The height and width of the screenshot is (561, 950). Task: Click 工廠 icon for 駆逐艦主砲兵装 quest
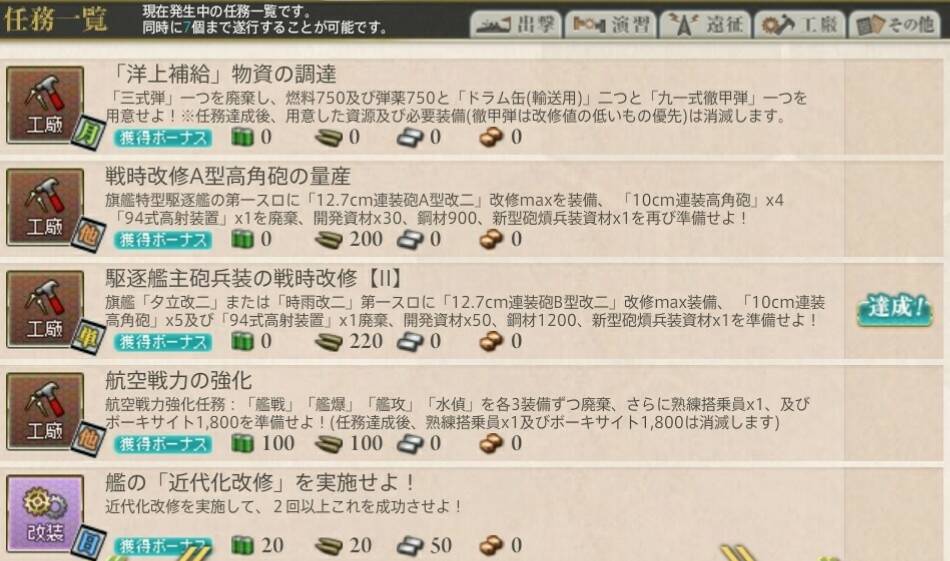pyautogui.click(x=45, y=310)
